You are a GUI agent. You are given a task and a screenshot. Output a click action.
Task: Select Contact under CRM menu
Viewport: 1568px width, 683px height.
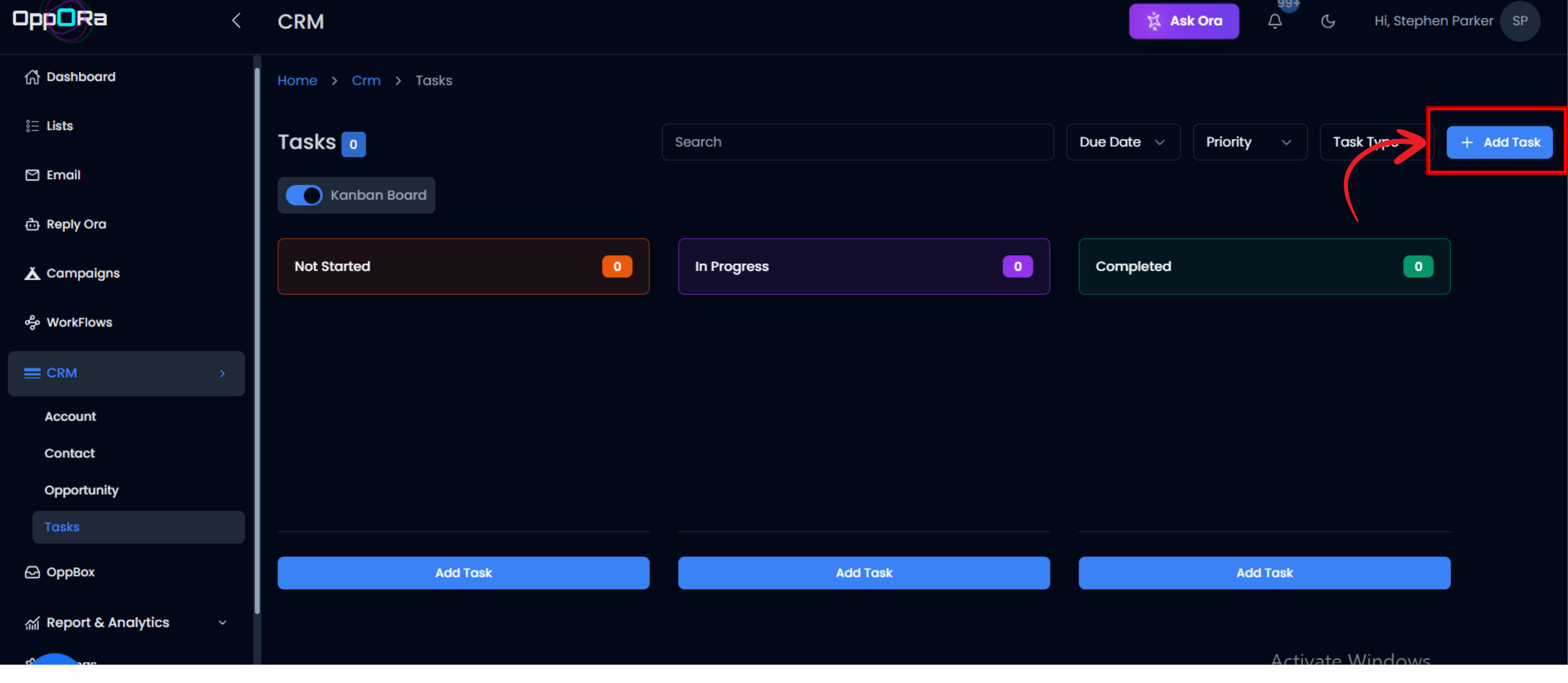[x=69, y=453]
